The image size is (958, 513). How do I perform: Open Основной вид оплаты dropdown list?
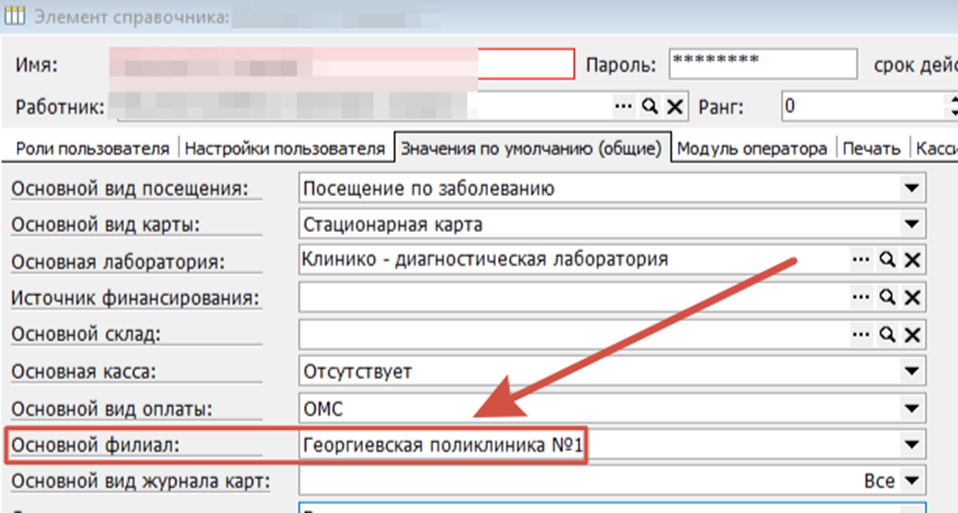pos(911,408)
